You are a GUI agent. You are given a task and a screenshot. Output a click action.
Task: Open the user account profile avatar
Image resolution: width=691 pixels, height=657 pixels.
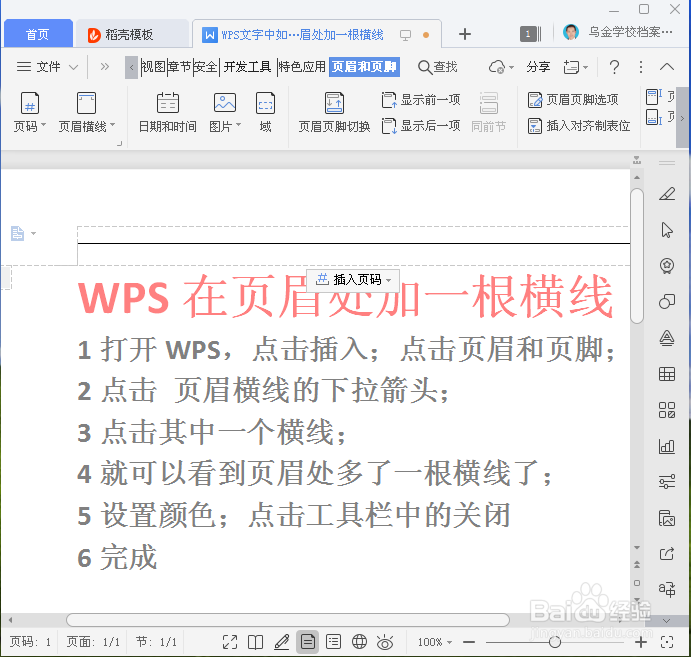(571, 32)
